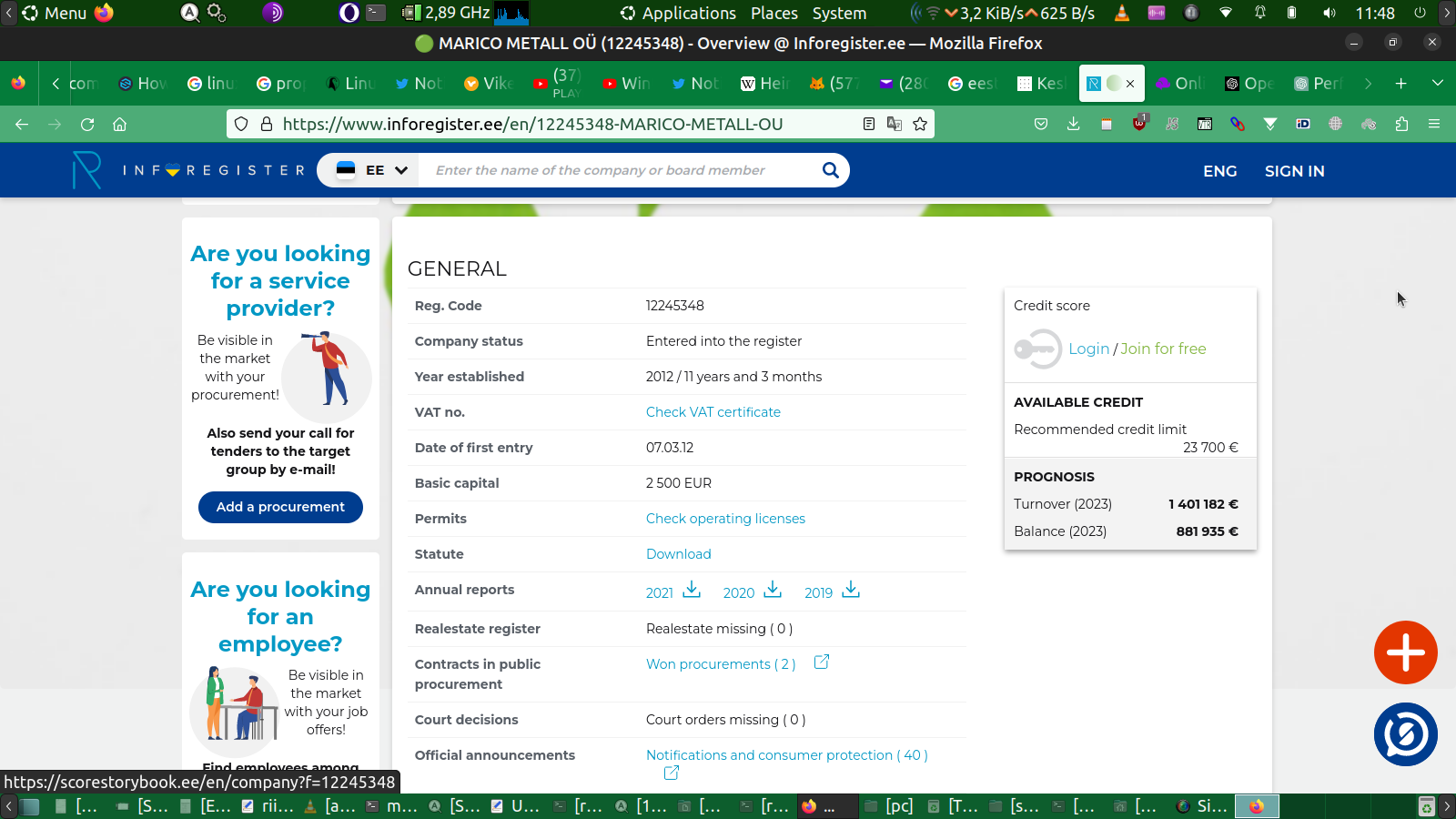The height and width of the screenshot is (819, 1456).
Task: Select the recommended credit limit 23 700 €
Action: tap(1210, 448)
